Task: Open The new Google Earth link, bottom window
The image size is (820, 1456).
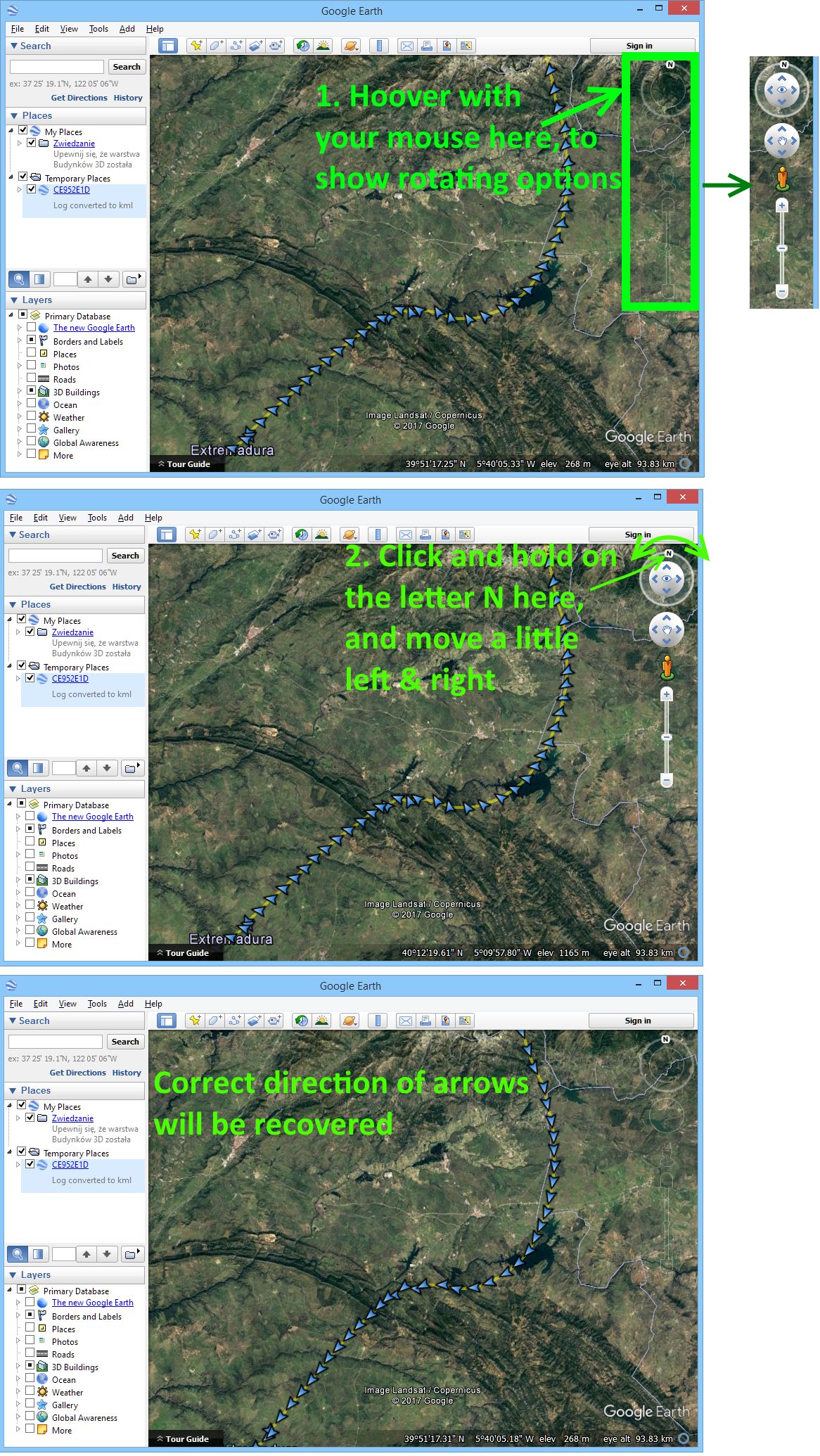Action: pos(93,1303)
